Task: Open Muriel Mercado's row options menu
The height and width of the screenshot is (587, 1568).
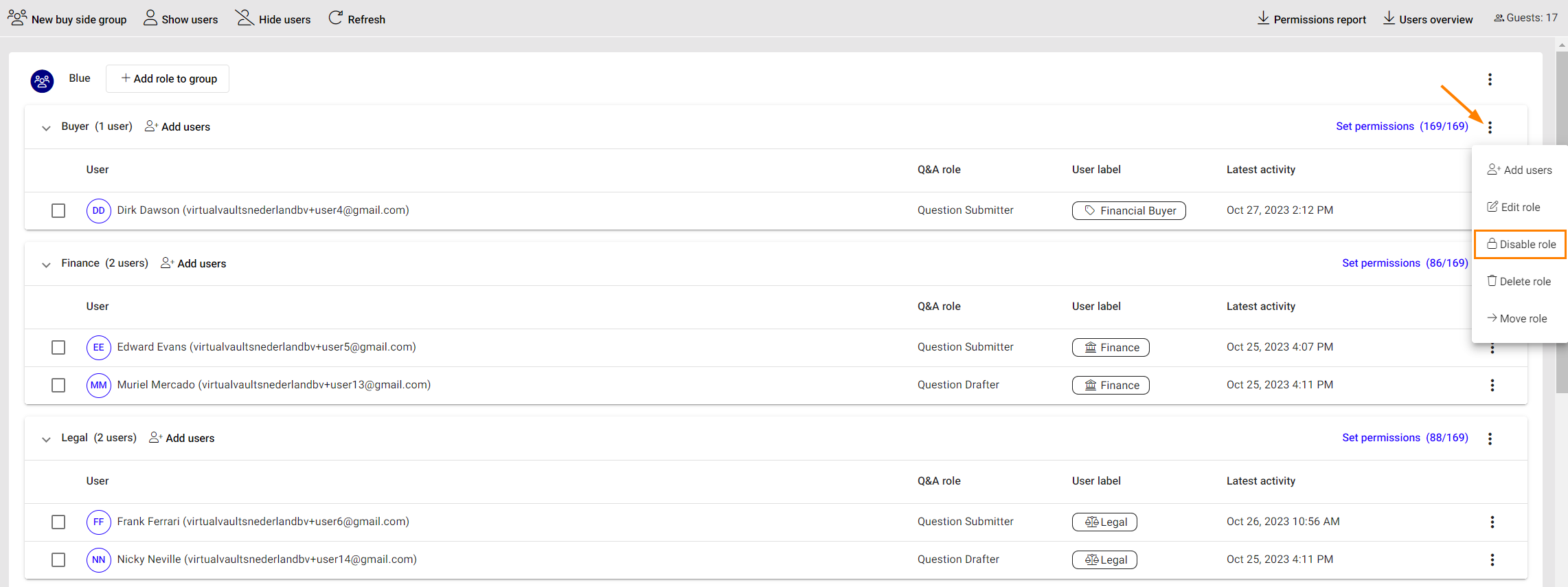Action: [x=1492, y=385]
